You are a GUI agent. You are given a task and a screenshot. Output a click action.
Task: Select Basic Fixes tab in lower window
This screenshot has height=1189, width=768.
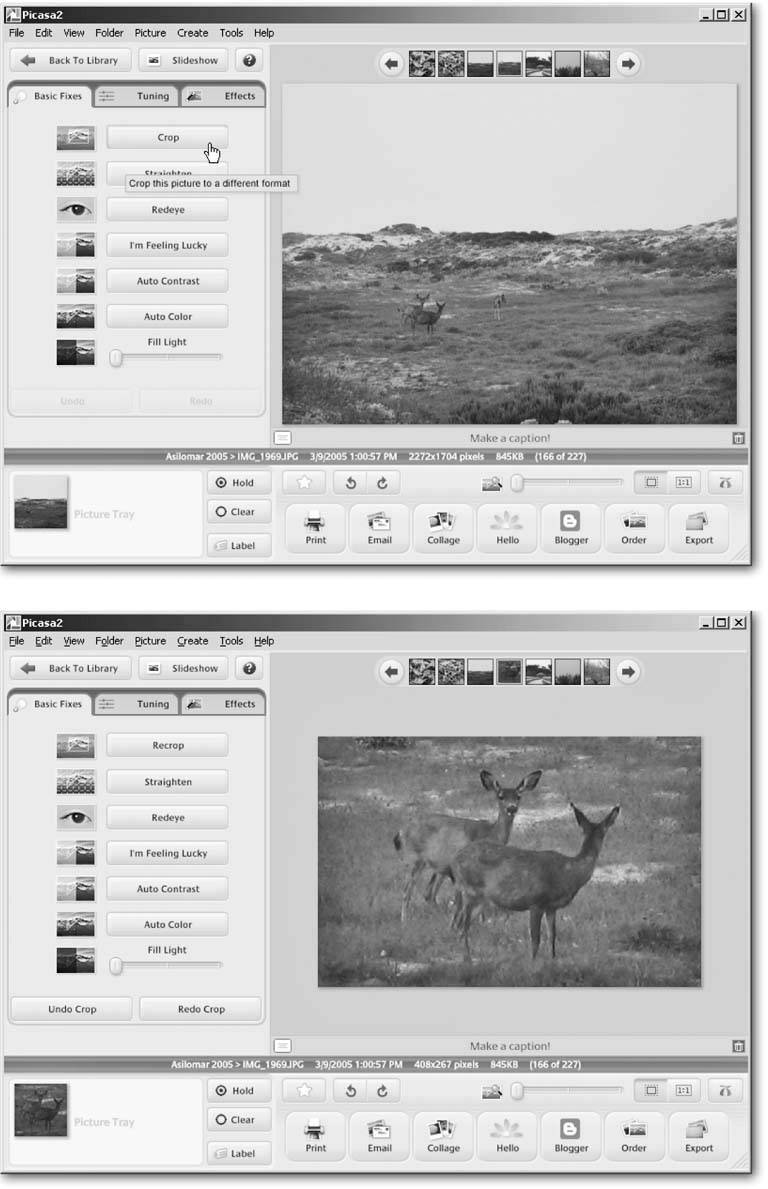click(50, 704)
